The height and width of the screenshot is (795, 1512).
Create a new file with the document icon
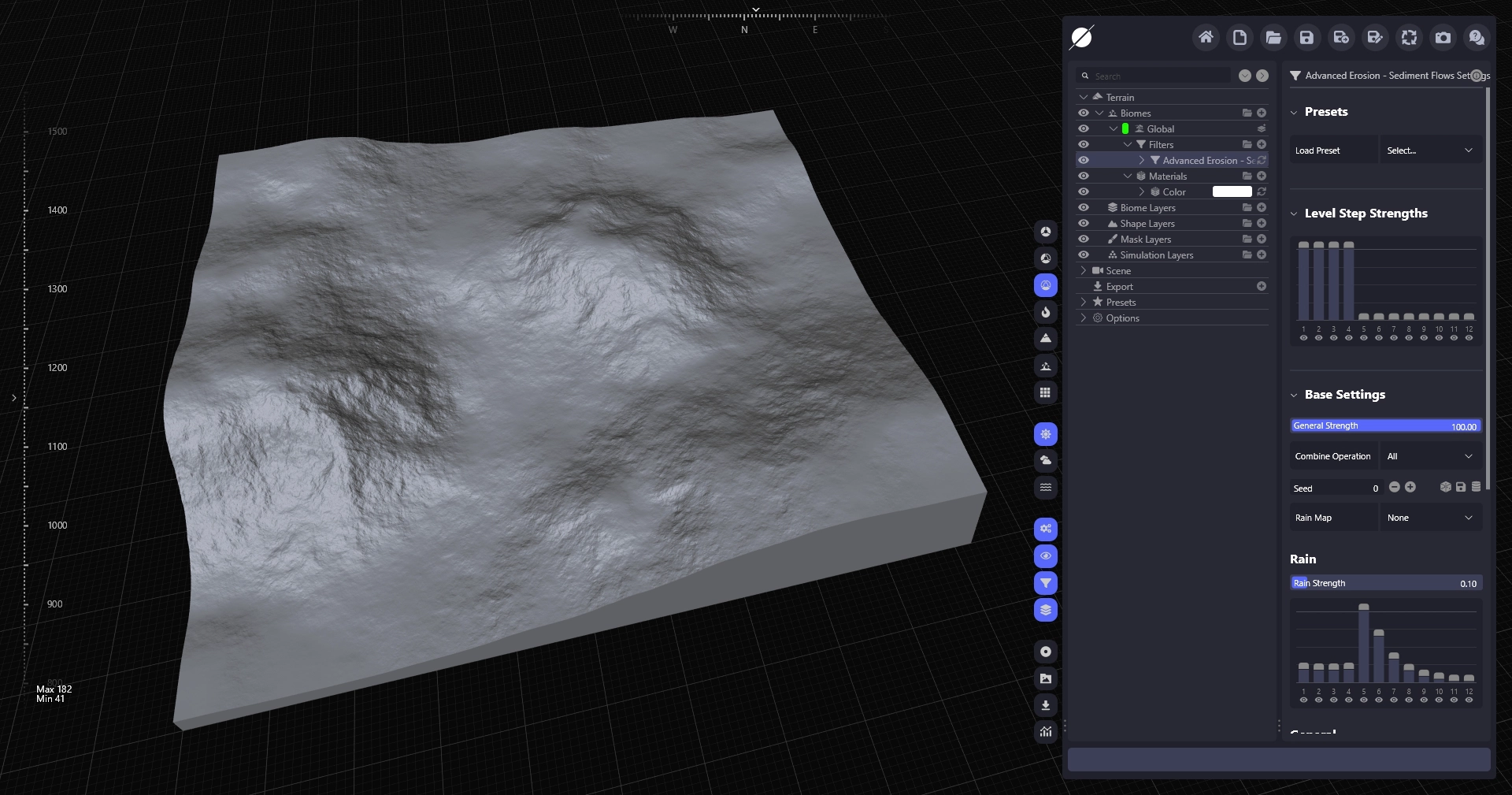tap(1240, 37)
